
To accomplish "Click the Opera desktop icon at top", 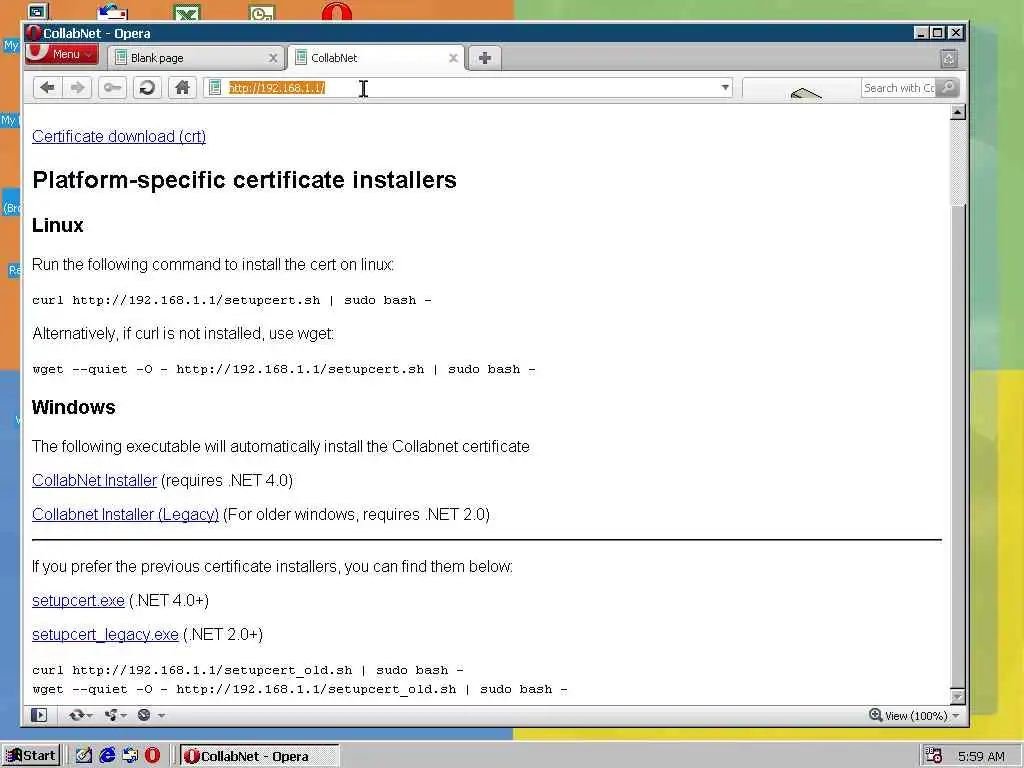I will tap(336, 11).
